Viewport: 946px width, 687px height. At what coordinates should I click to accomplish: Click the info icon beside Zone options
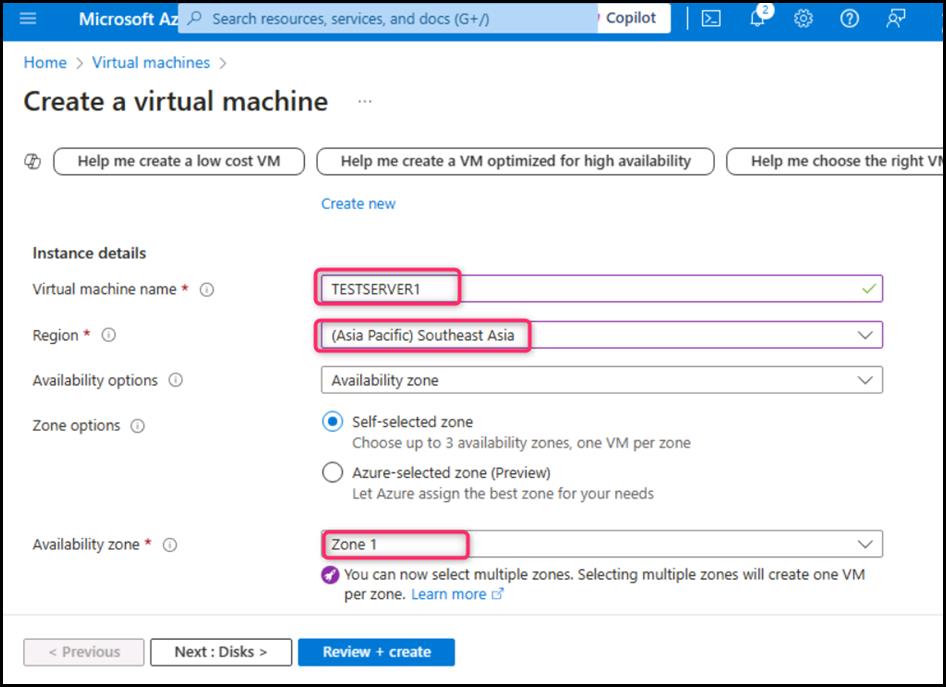(138, 426)
